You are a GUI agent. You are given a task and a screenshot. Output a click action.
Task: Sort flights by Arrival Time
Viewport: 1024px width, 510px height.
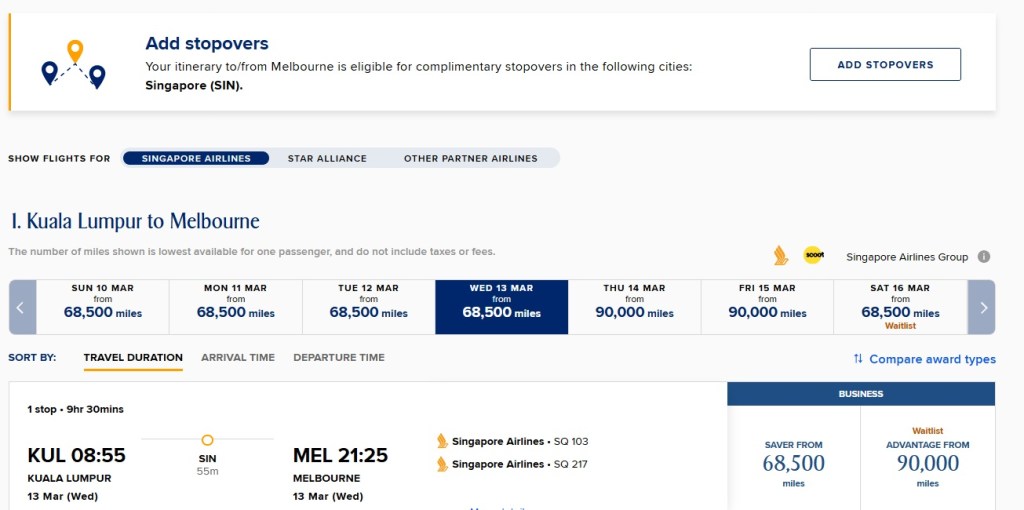[238, 357]
